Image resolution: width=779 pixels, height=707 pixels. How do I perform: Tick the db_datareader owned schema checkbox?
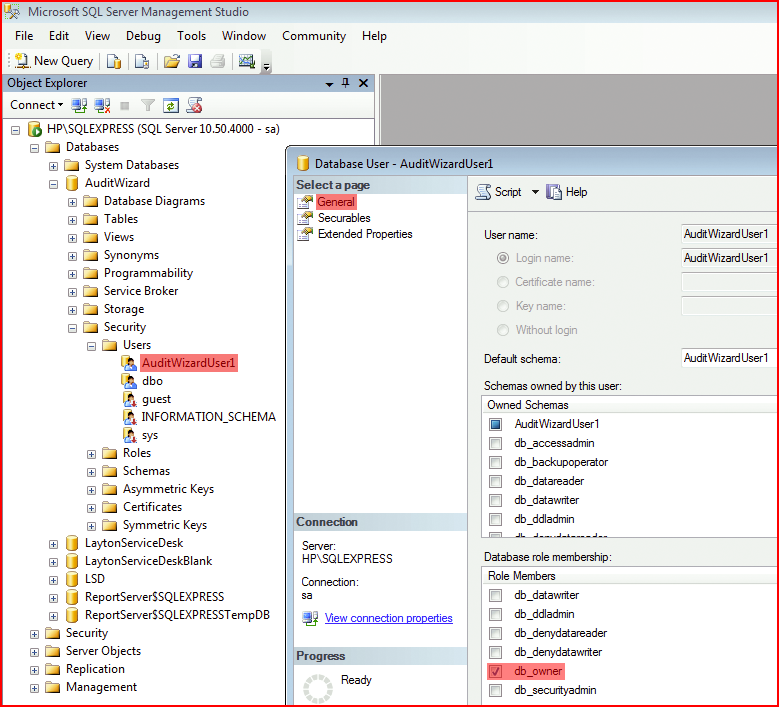click(x=495, y=481)
